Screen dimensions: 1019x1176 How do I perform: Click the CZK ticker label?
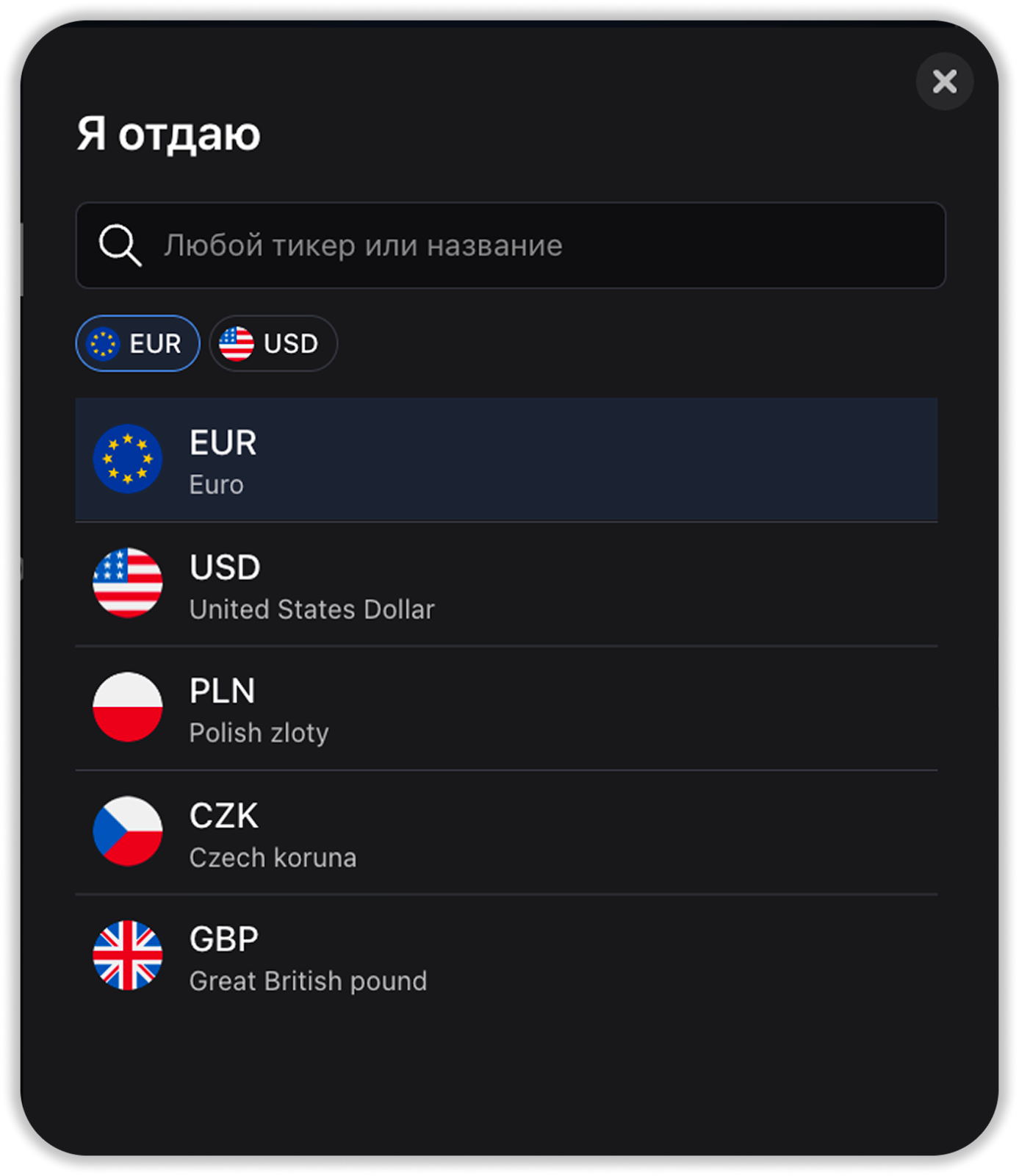click(224, 816)
